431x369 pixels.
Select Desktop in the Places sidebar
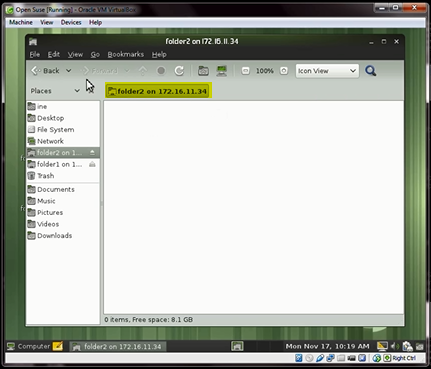tap(63, 118)
